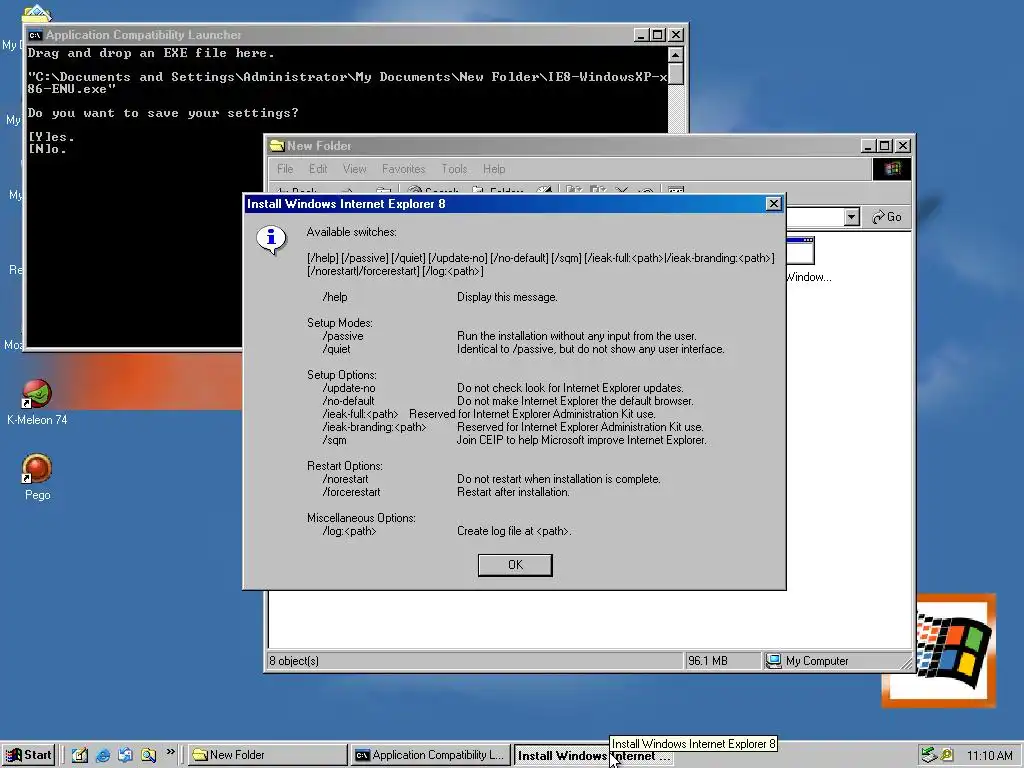The image size is (1024, 768).
Task: Click the '/no-default' option text
Action: pos(348,402)
